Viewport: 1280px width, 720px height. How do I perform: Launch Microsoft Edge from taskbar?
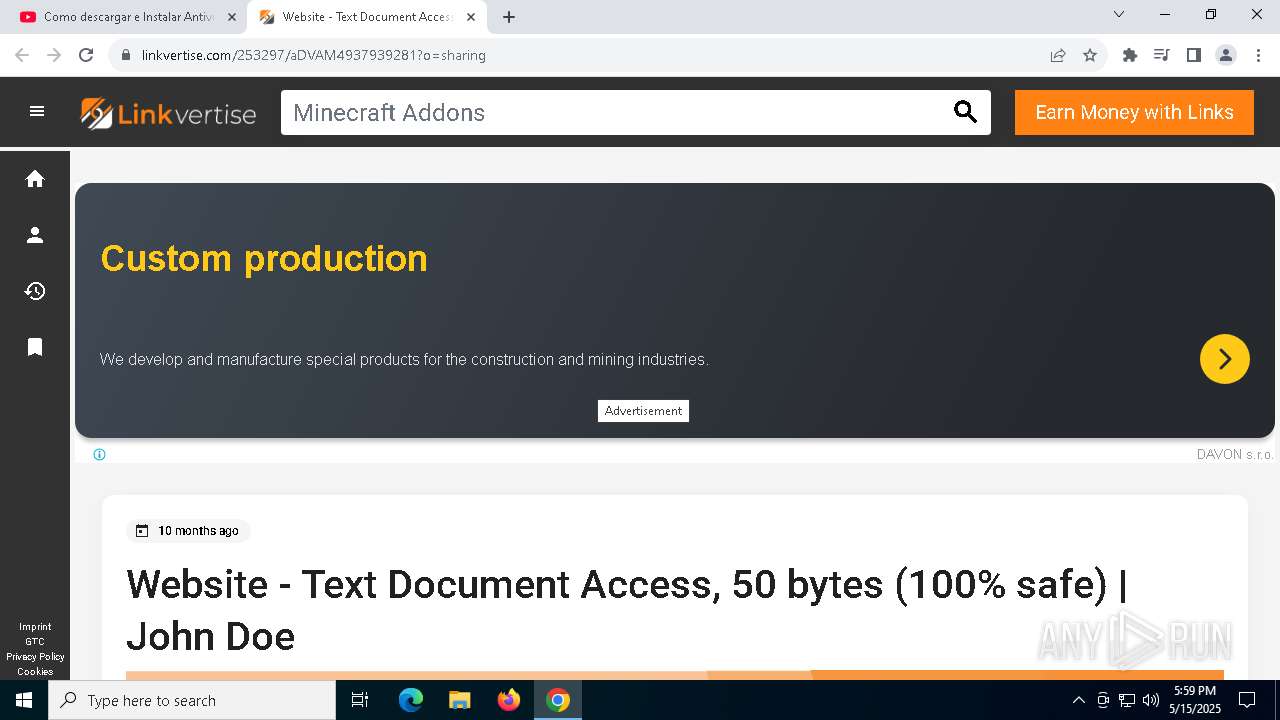pyautogui.click(x=411, y=700)
